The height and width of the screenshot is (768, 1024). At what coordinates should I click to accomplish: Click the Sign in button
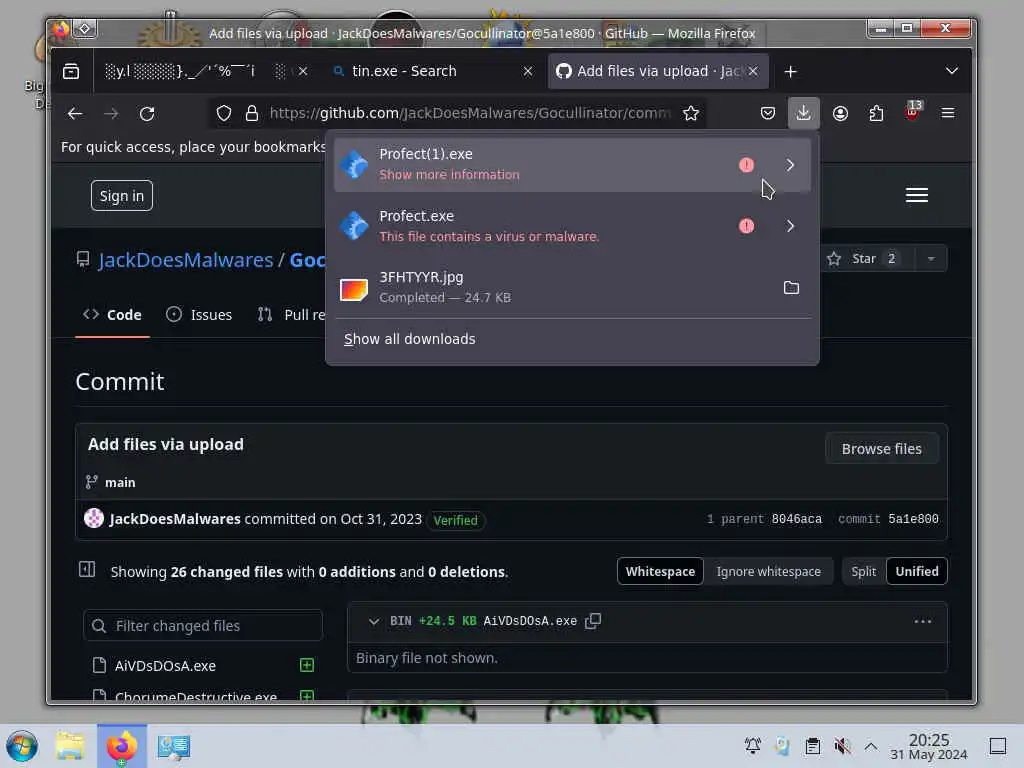121,196
